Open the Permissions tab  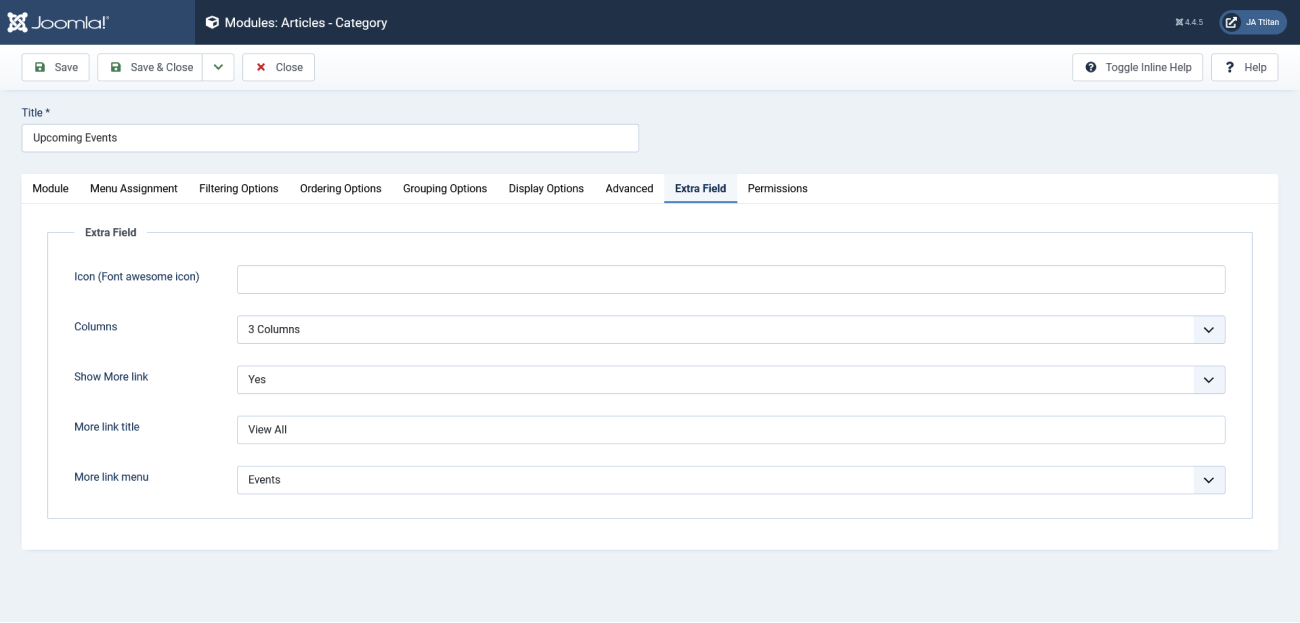click(777, 188)
